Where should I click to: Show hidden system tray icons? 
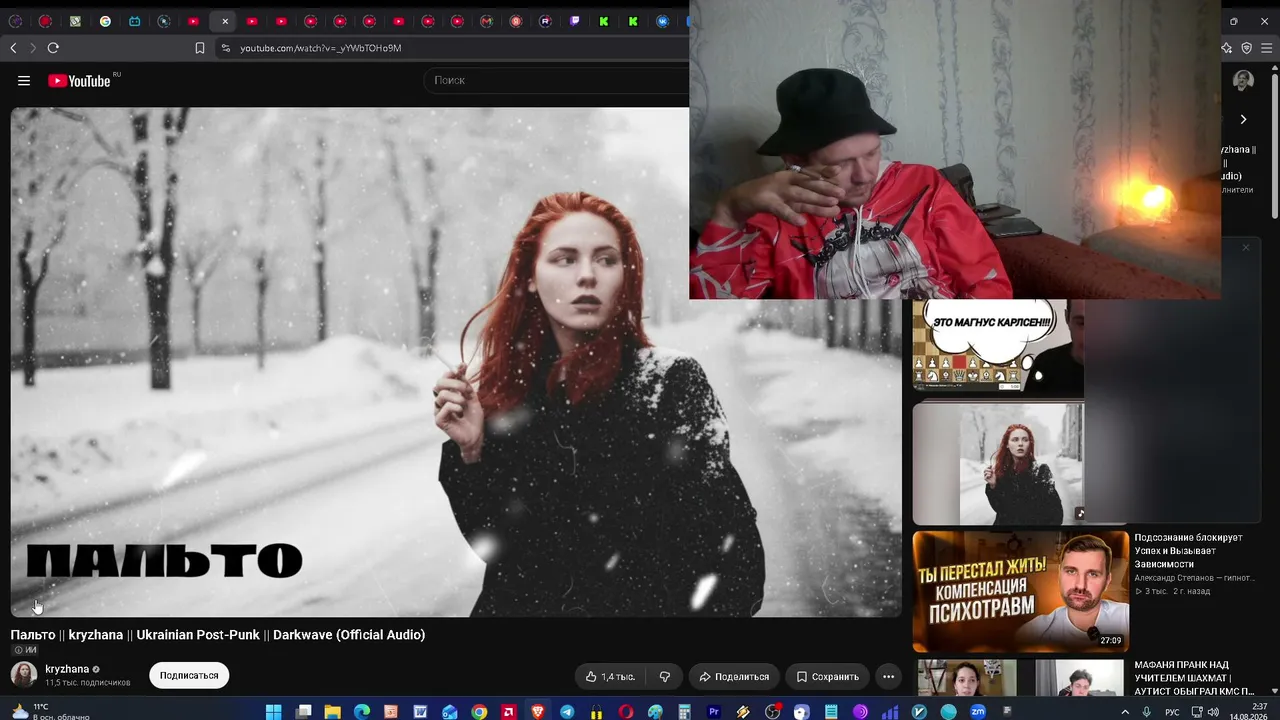(1125, 712)
